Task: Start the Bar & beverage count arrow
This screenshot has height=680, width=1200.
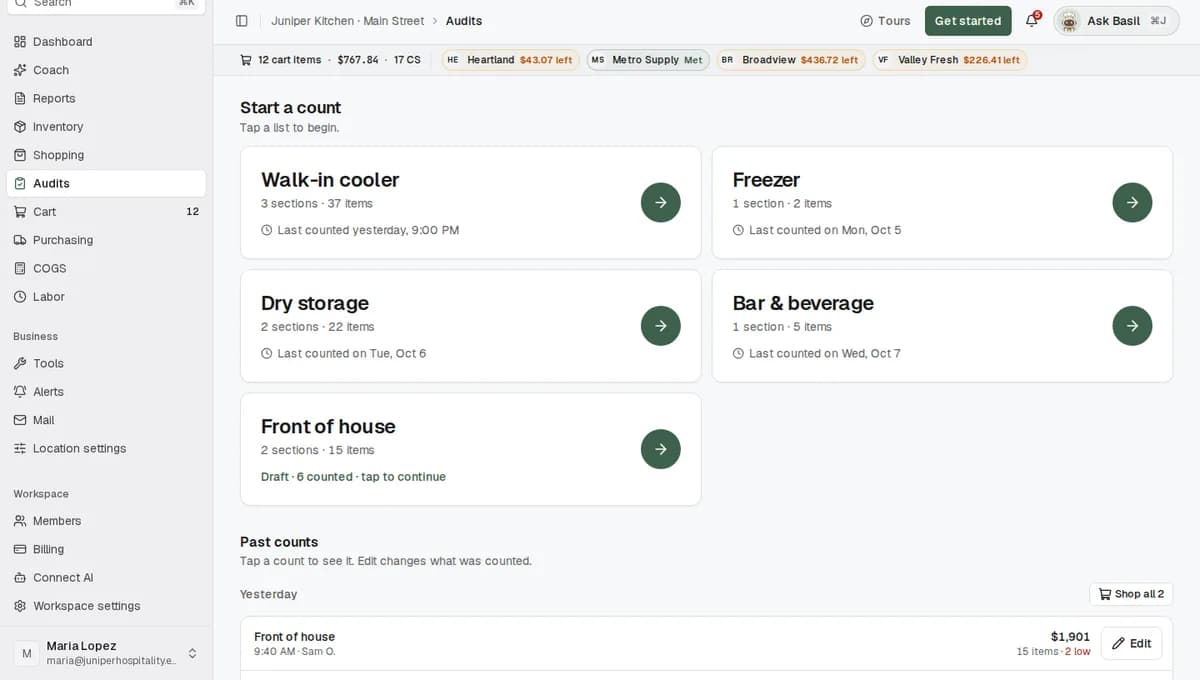Action: 1132,326
